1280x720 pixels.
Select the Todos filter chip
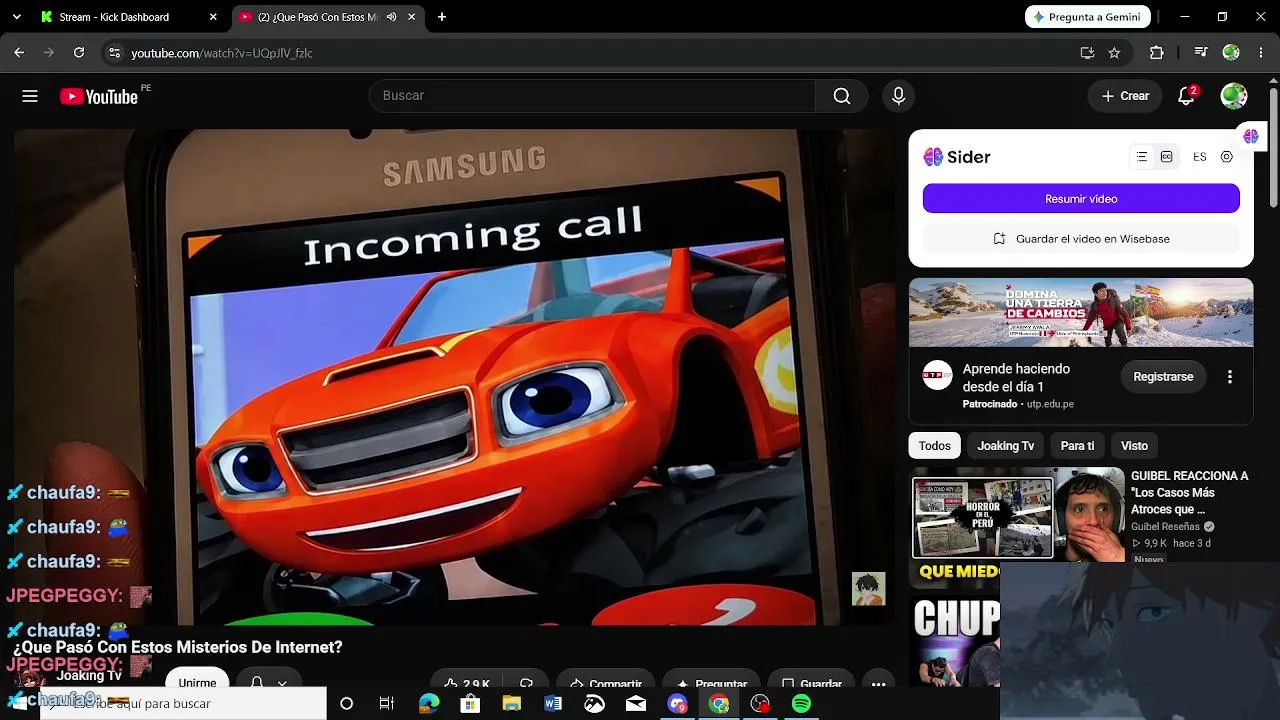click(935, 446)
